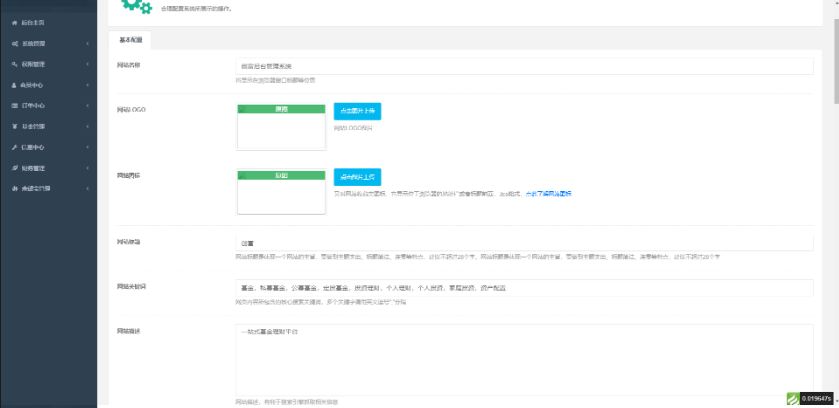This screenshot has width=839, height=408.
Task: Expand the 系统管理 menu chevron
Action: tap(87, 44)
